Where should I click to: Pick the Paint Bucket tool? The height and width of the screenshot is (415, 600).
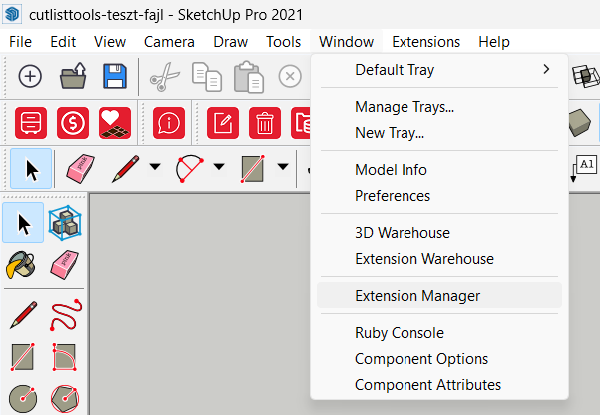tap(24, 265)
